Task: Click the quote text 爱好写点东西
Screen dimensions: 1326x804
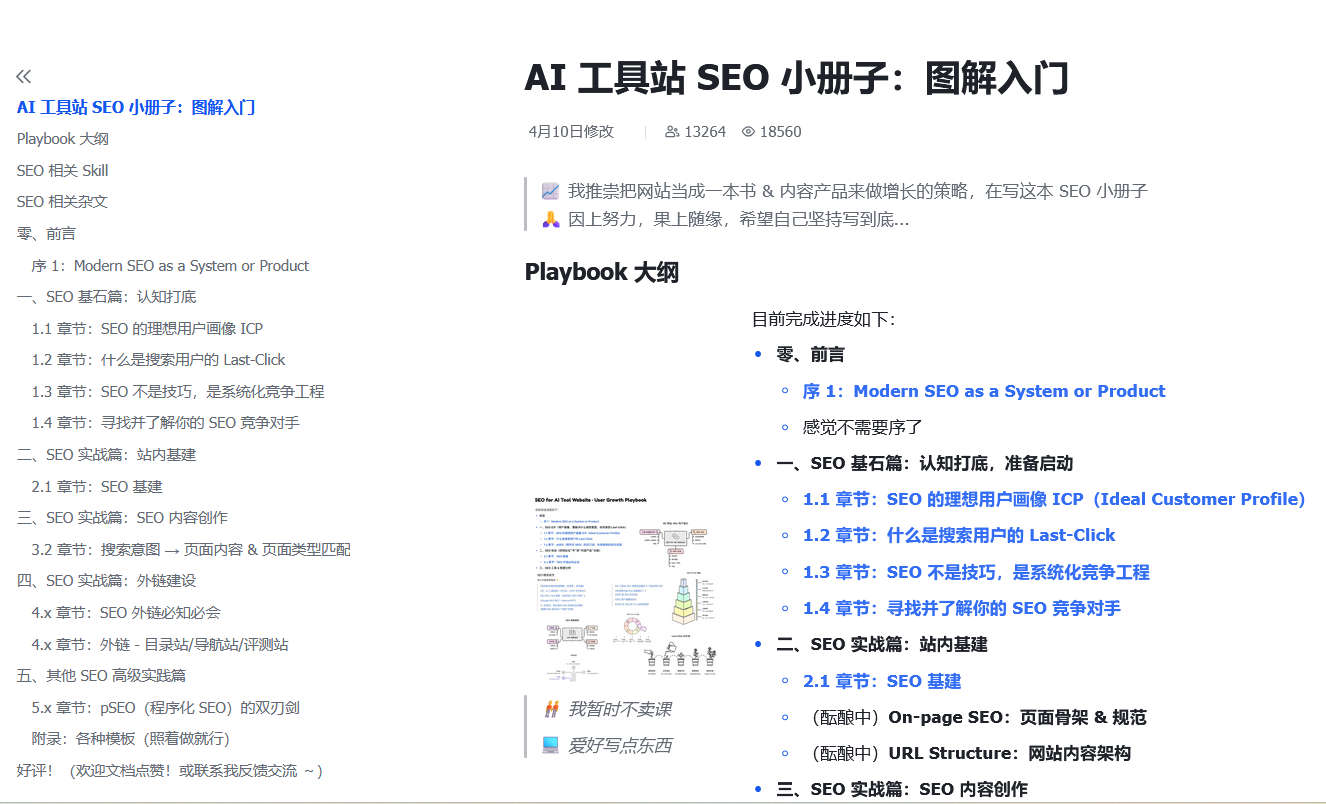Action: point(620,745)
